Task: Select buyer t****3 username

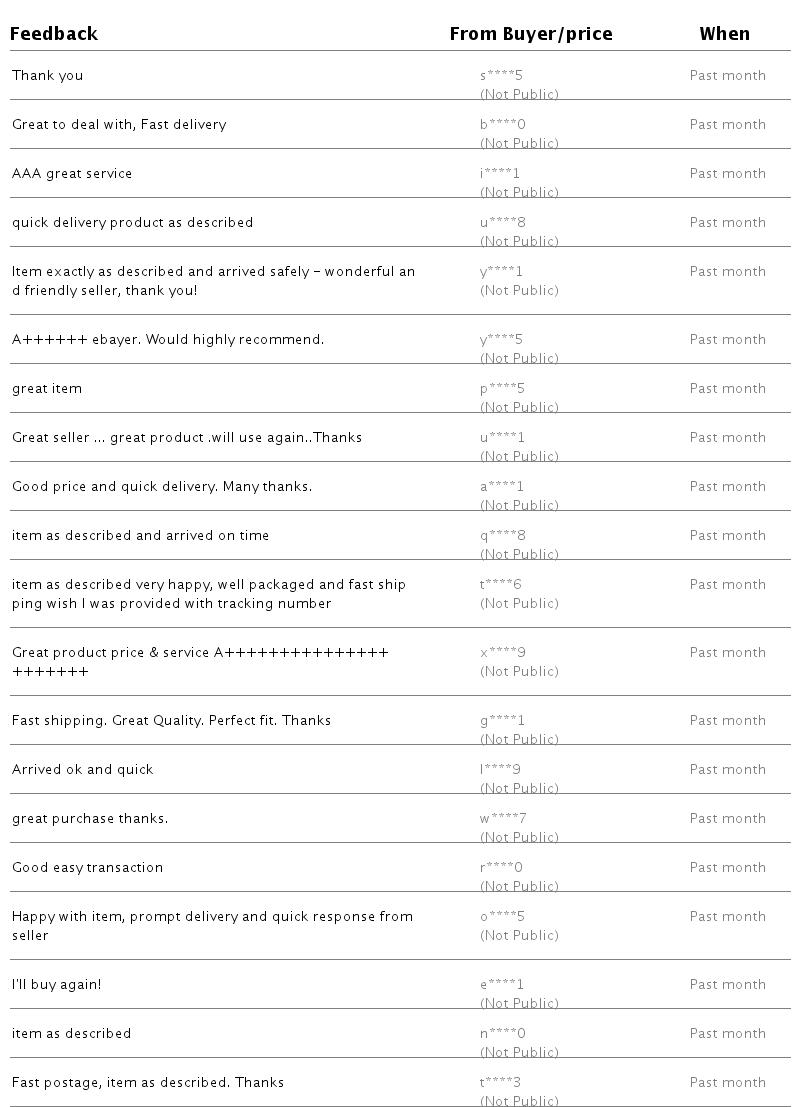Action: click(500, 1082)
